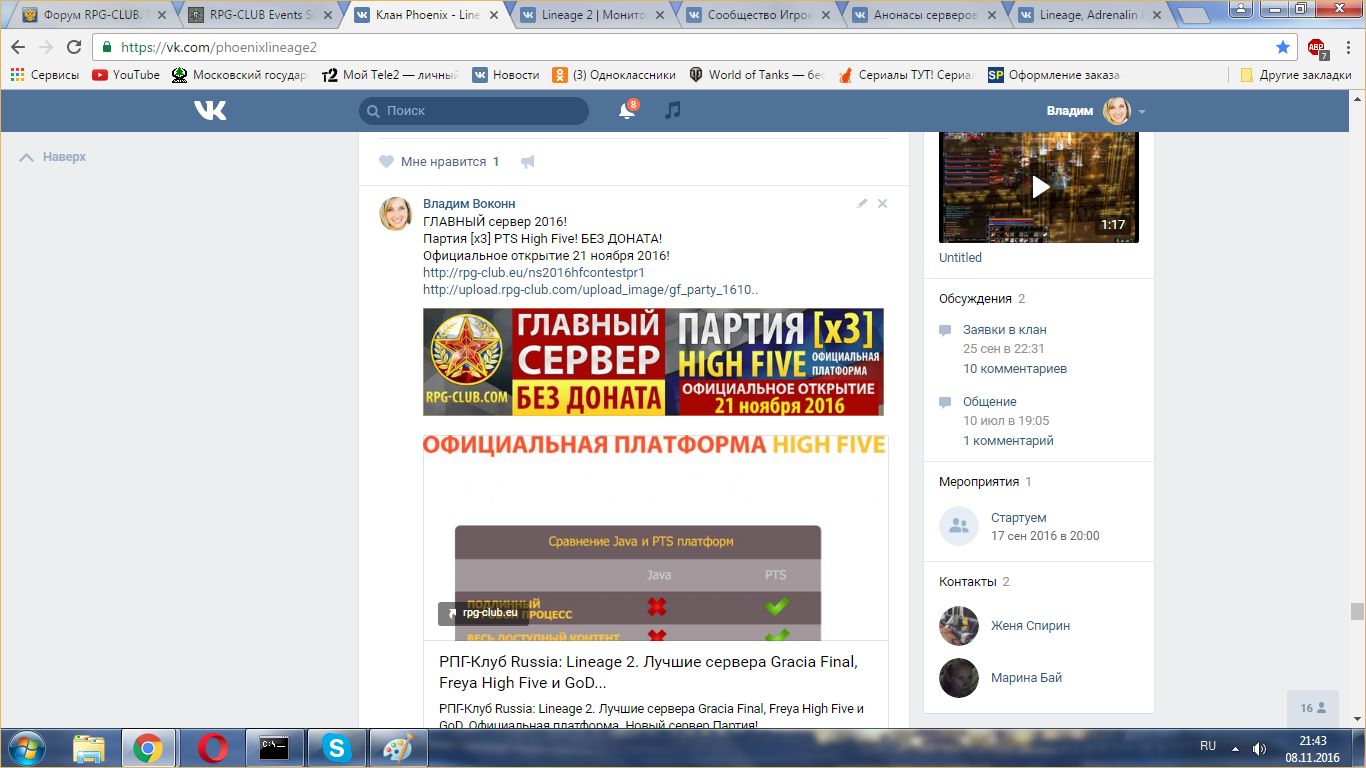
Task: Open File Explorer from the taskbar
Action: [x=88, y=748]
